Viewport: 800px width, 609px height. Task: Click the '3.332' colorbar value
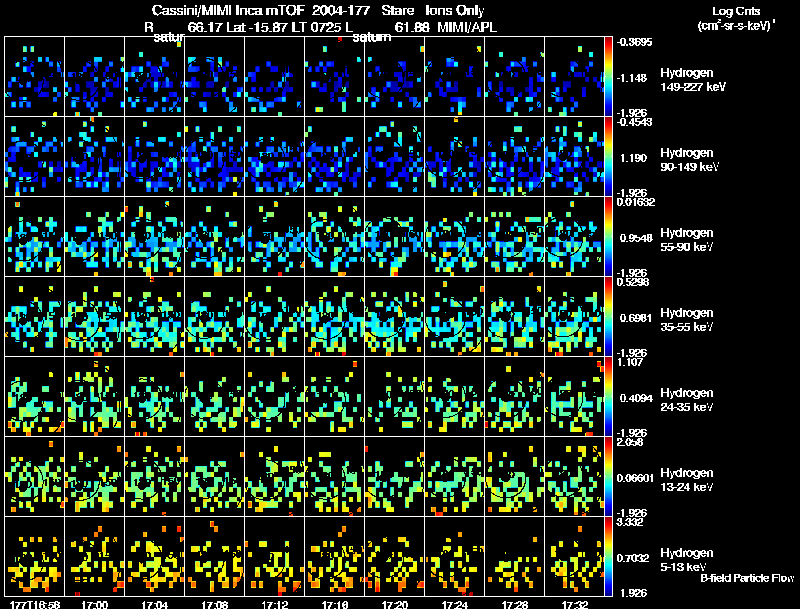pyautogui.click(x=630, y=522)
